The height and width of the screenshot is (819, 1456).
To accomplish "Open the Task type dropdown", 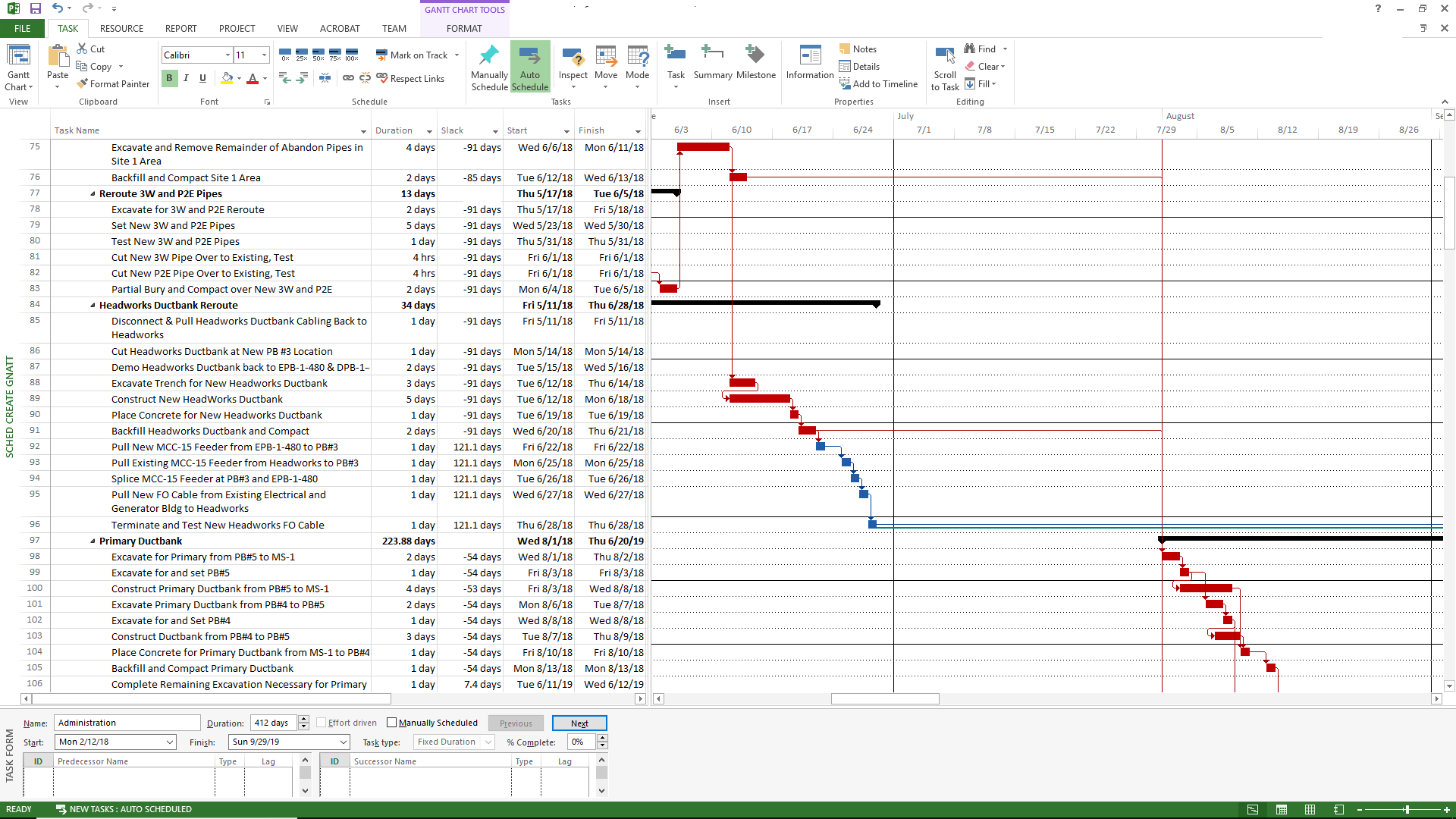I will click(488, 742).
